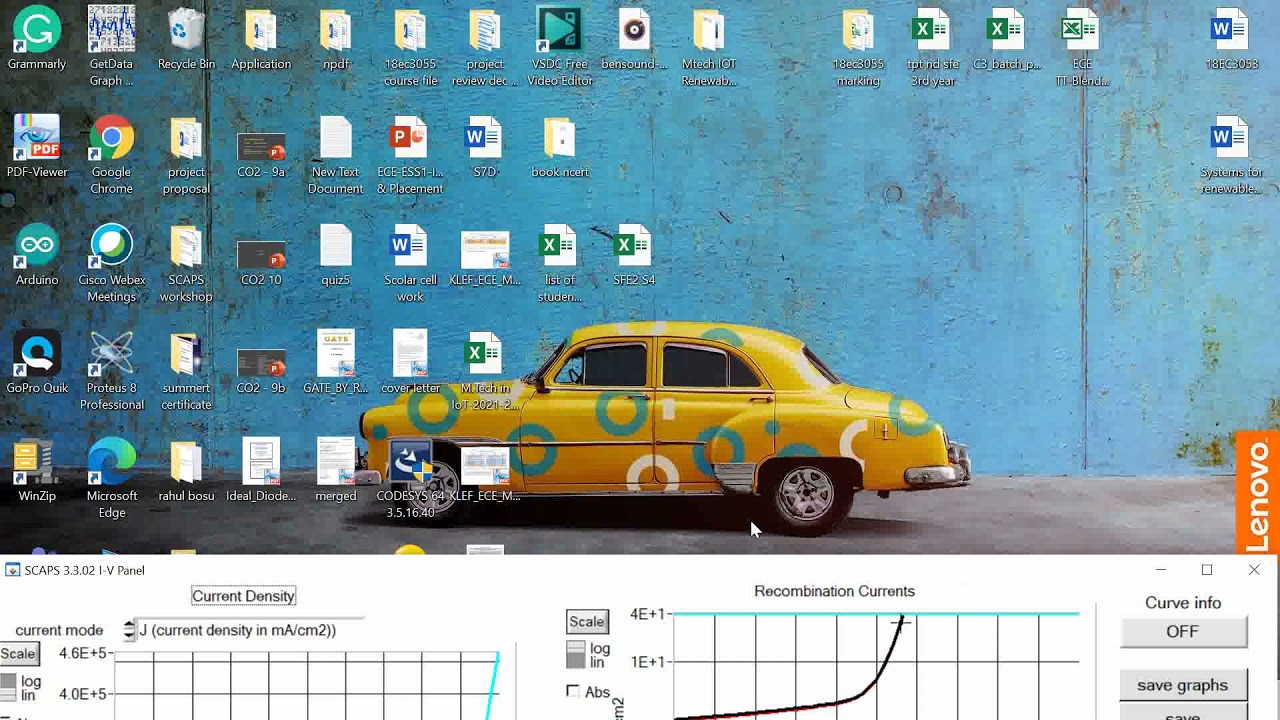Toggle log/lin switch of Recombination Currents graph
The image size is (1280, 720).
tap(575, 654)
